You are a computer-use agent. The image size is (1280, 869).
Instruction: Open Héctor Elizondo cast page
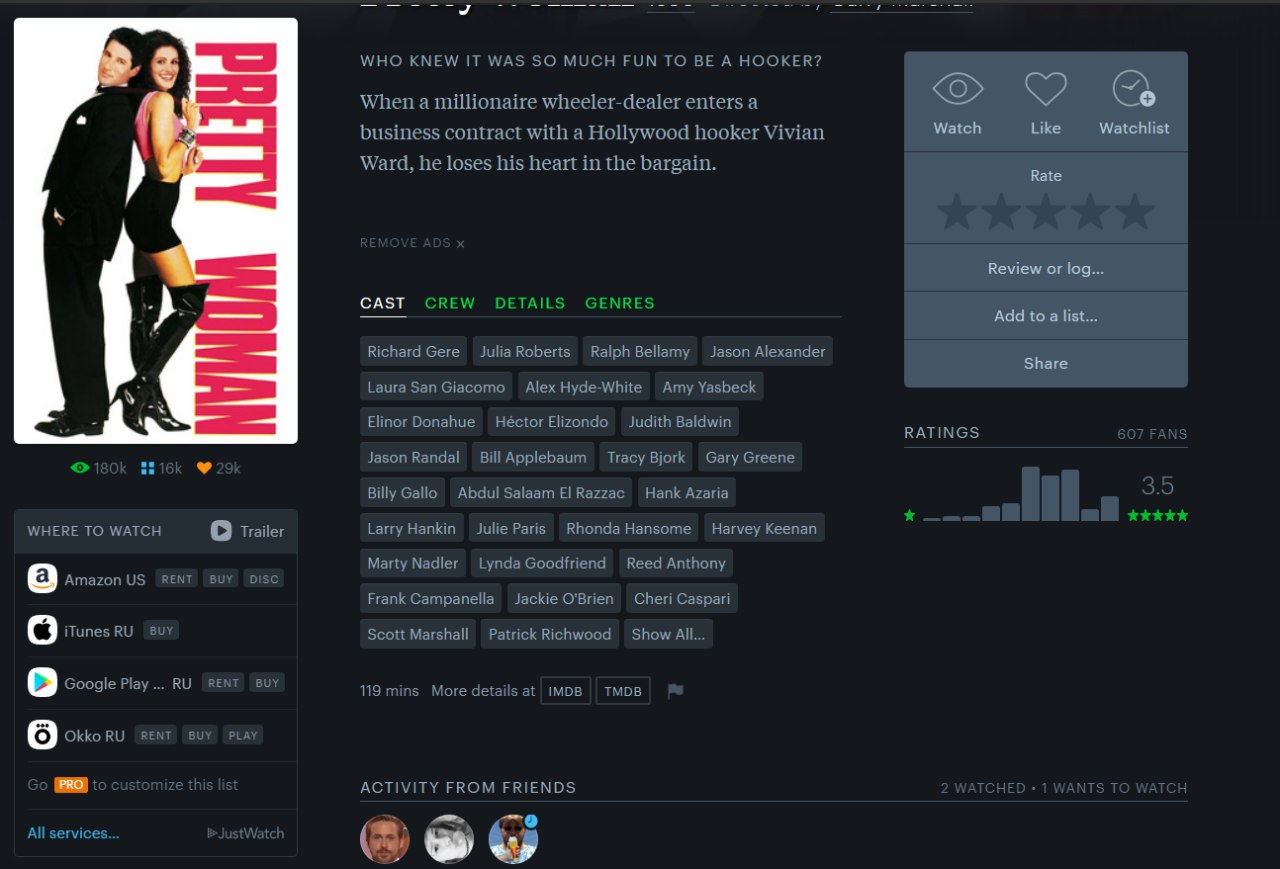coord(552,422)
